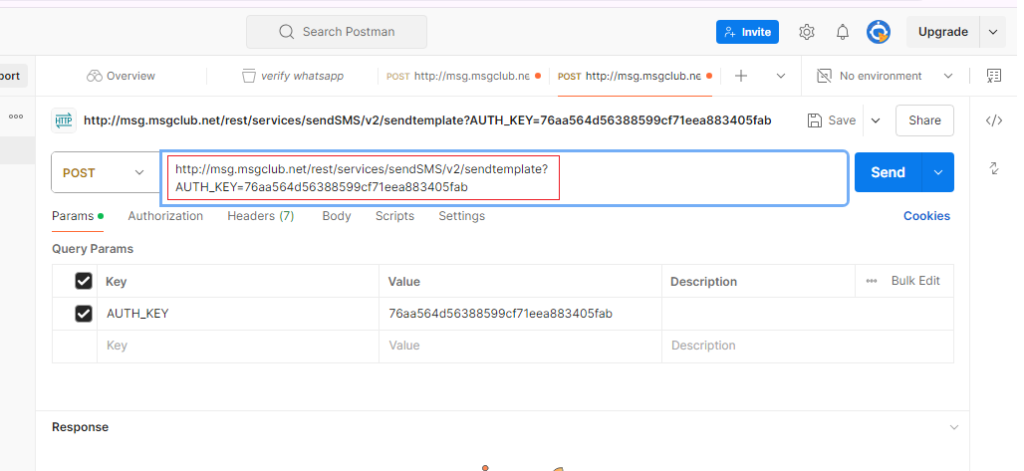Viewport: 1024px width, 471px height.
Task: Open the POST method dropdown
Action: coord(105,172)
